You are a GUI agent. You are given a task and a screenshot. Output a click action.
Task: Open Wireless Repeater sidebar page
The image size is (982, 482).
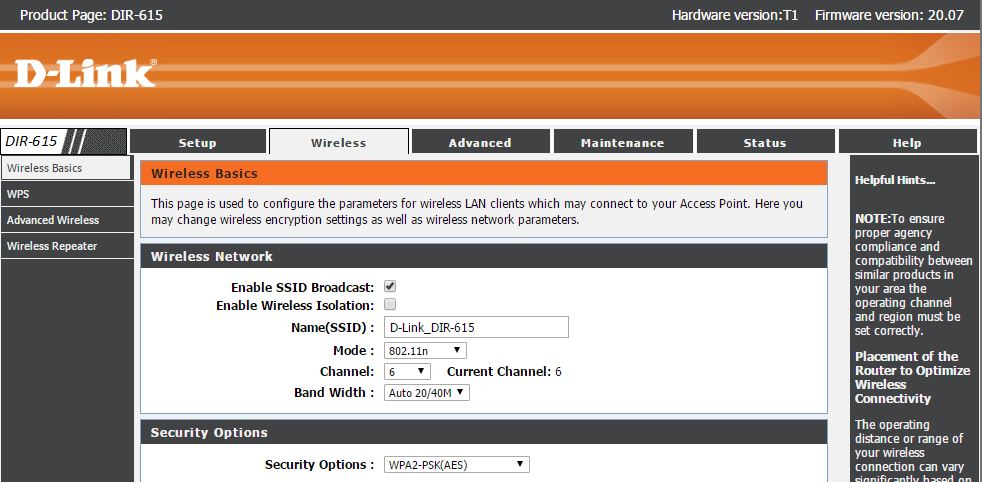pyautogui.click(x=67, y=246)
